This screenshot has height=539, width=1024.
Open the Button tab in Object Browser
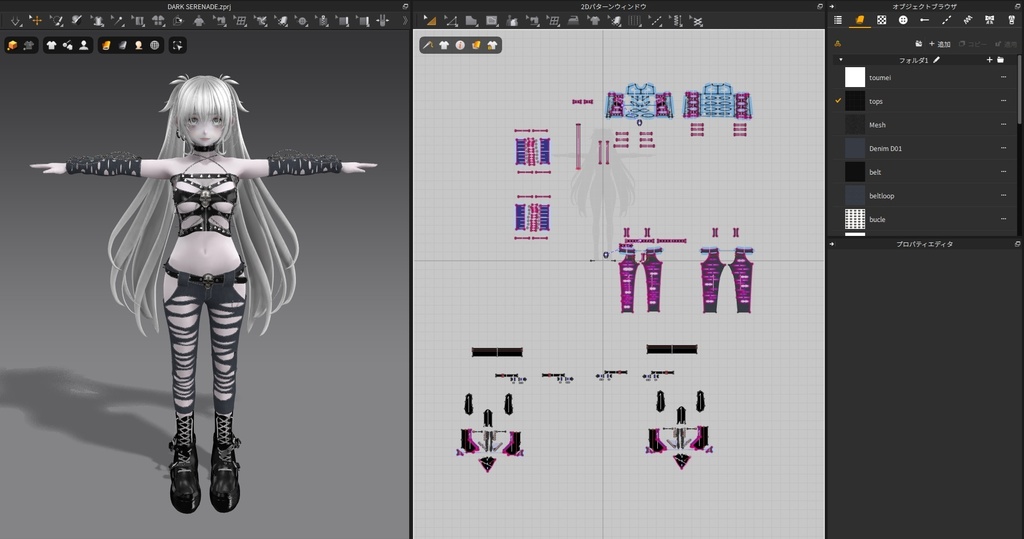point(903,20)
